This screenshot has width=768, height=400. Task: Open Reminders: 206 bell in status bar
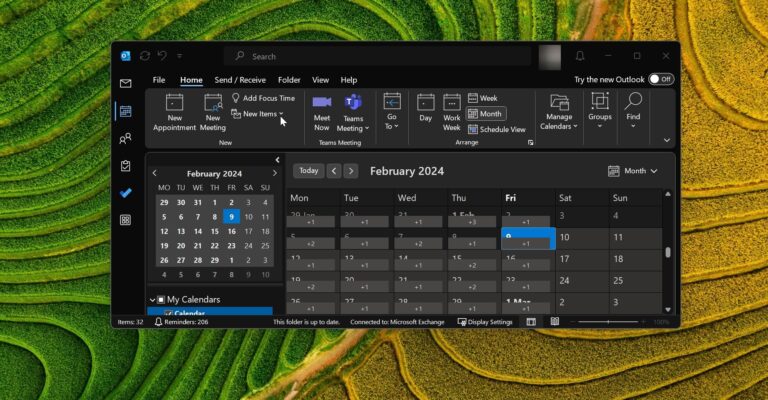point(181,322)
